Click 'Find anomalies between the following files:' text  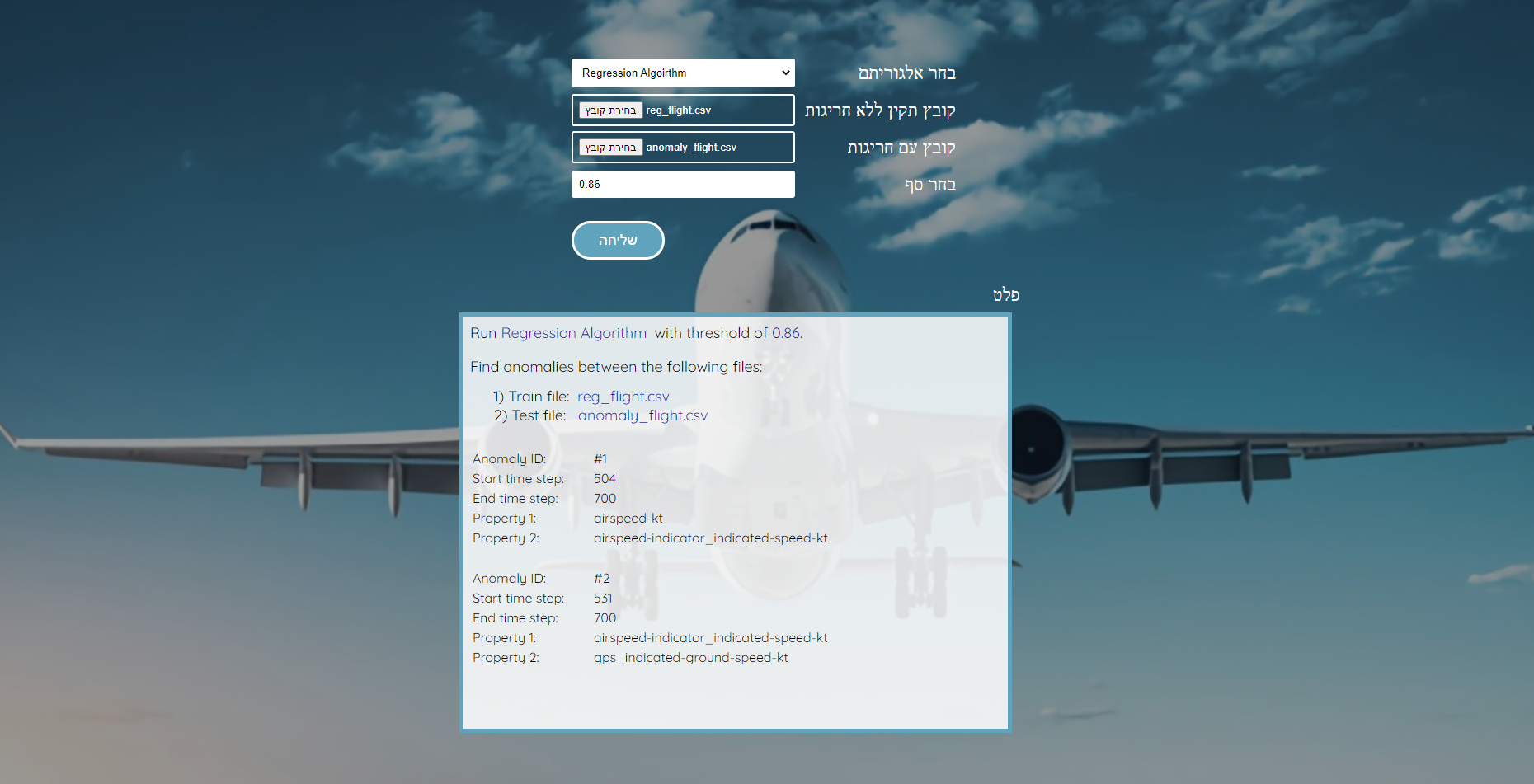[616, 367]
